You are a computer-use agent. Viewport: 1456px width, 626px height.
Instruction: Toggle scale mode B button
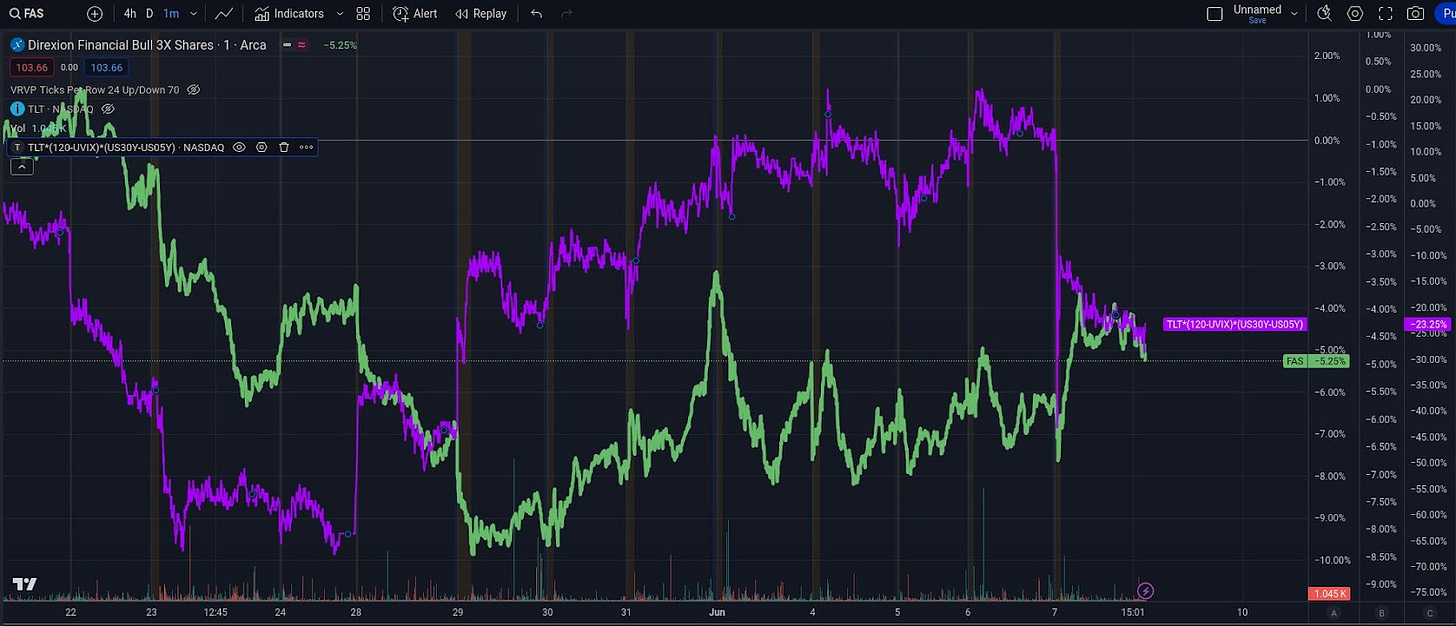(x=1382, y=613)
